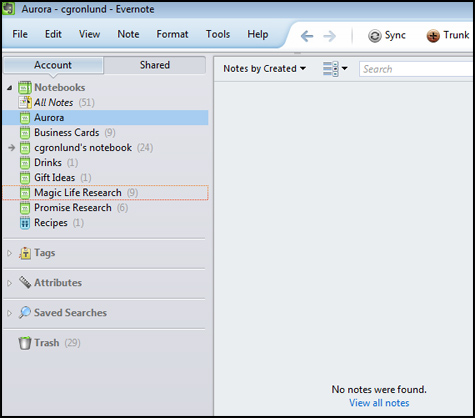Follow the View all notes link

379,403
